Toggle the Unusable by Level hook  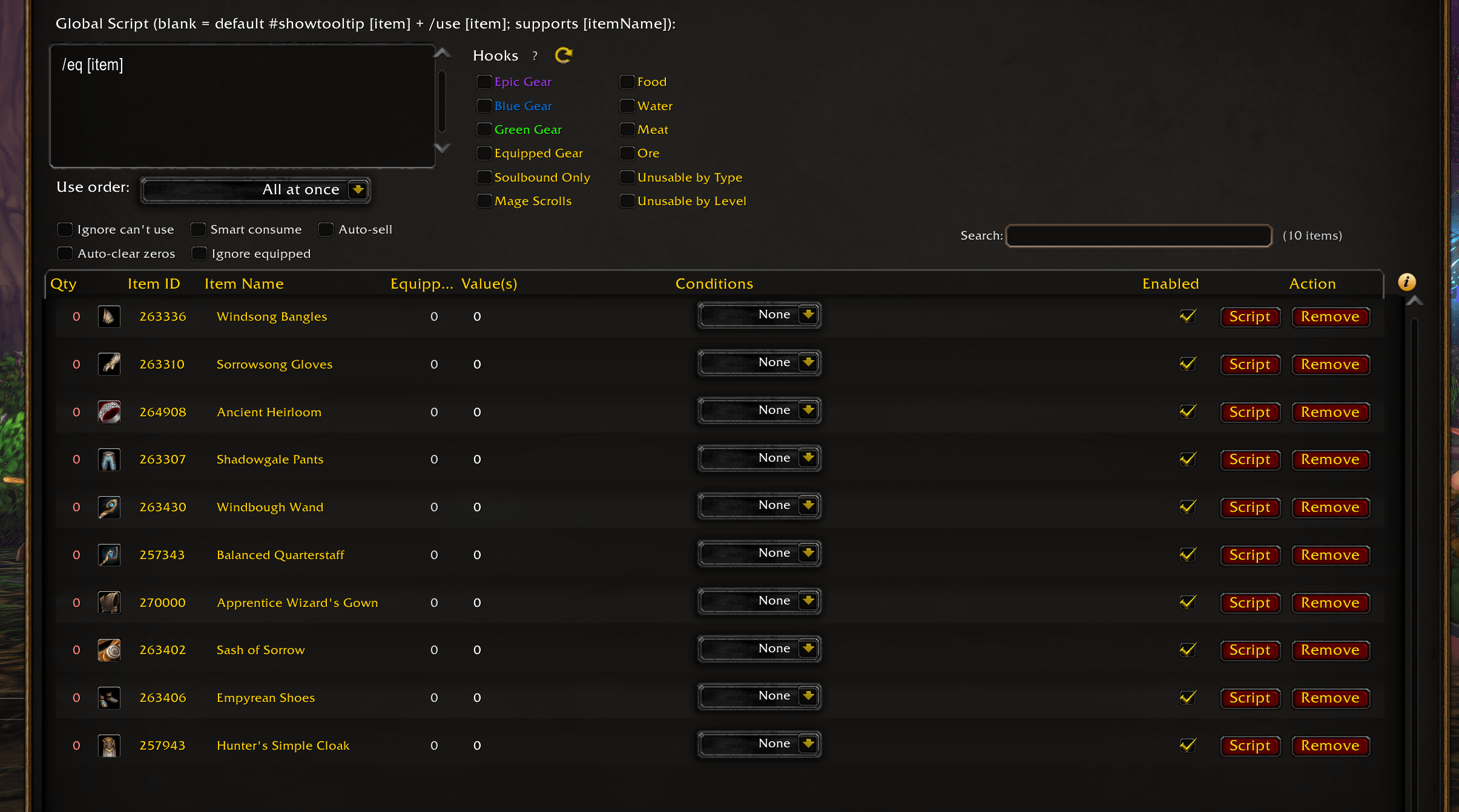click(x=627, y=201)
